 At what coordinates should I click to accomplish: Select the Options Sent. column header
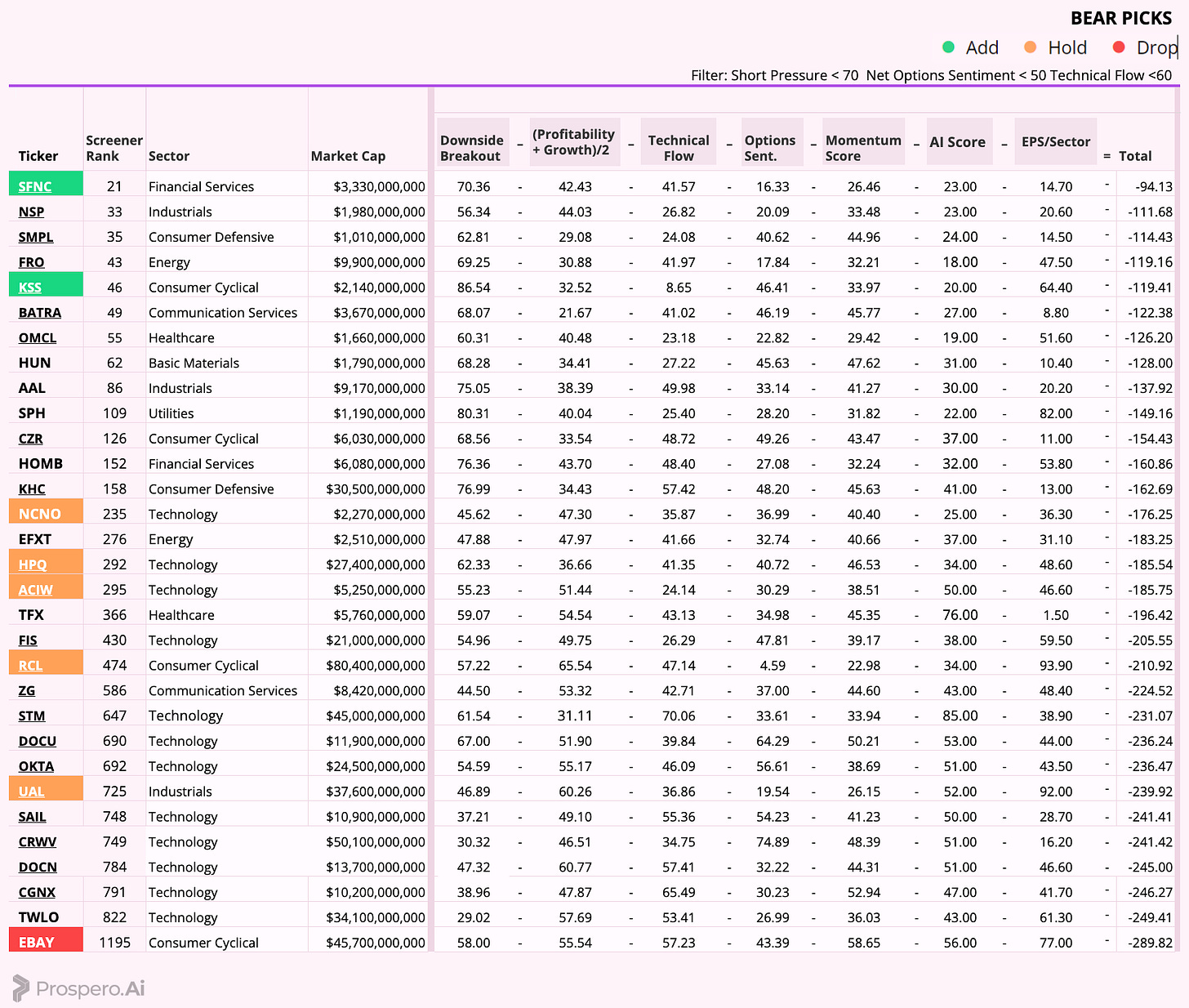[770, 148]
